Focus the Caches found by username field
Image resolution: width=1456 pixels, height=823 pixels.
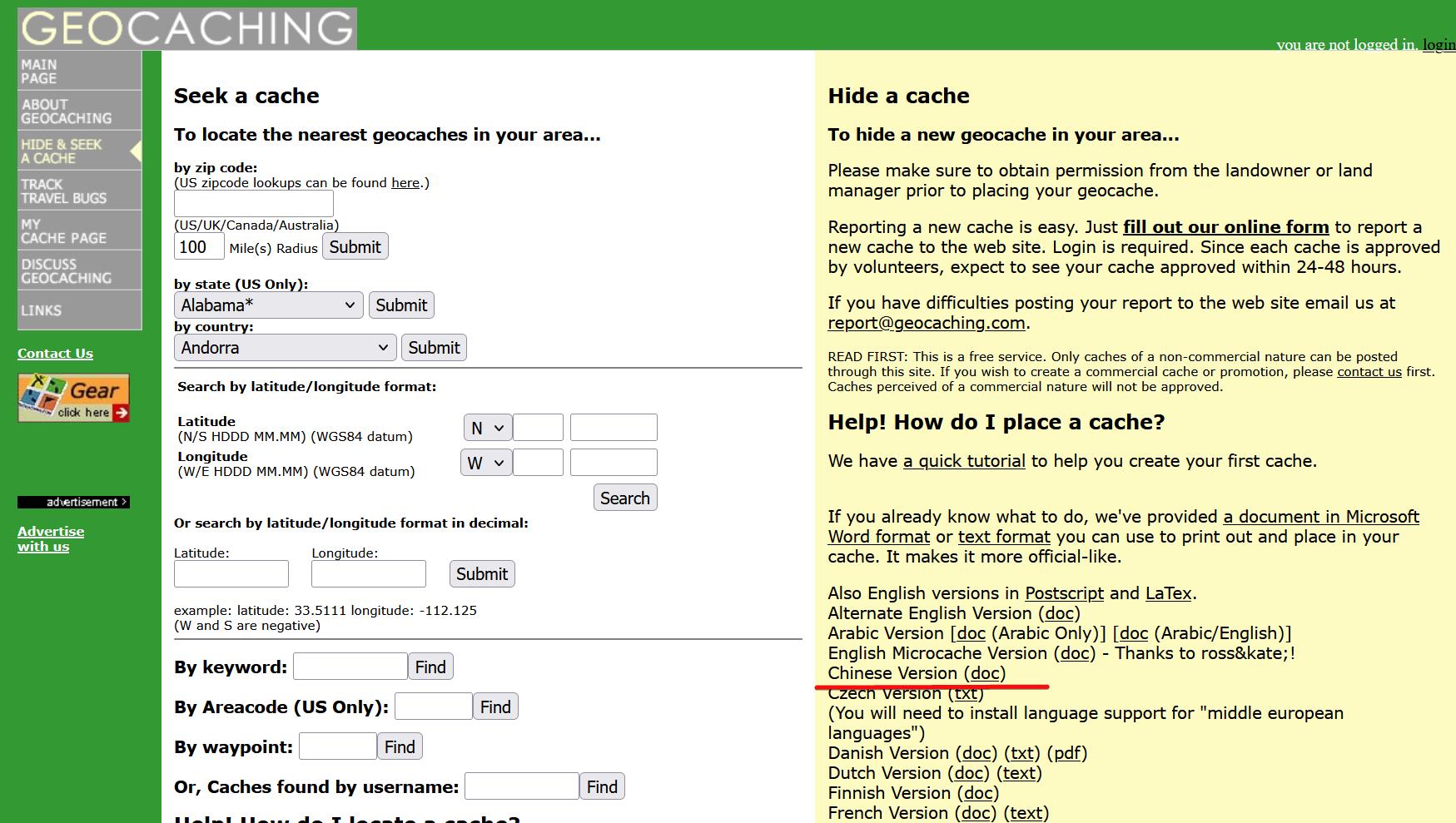(x=521, y=786)
